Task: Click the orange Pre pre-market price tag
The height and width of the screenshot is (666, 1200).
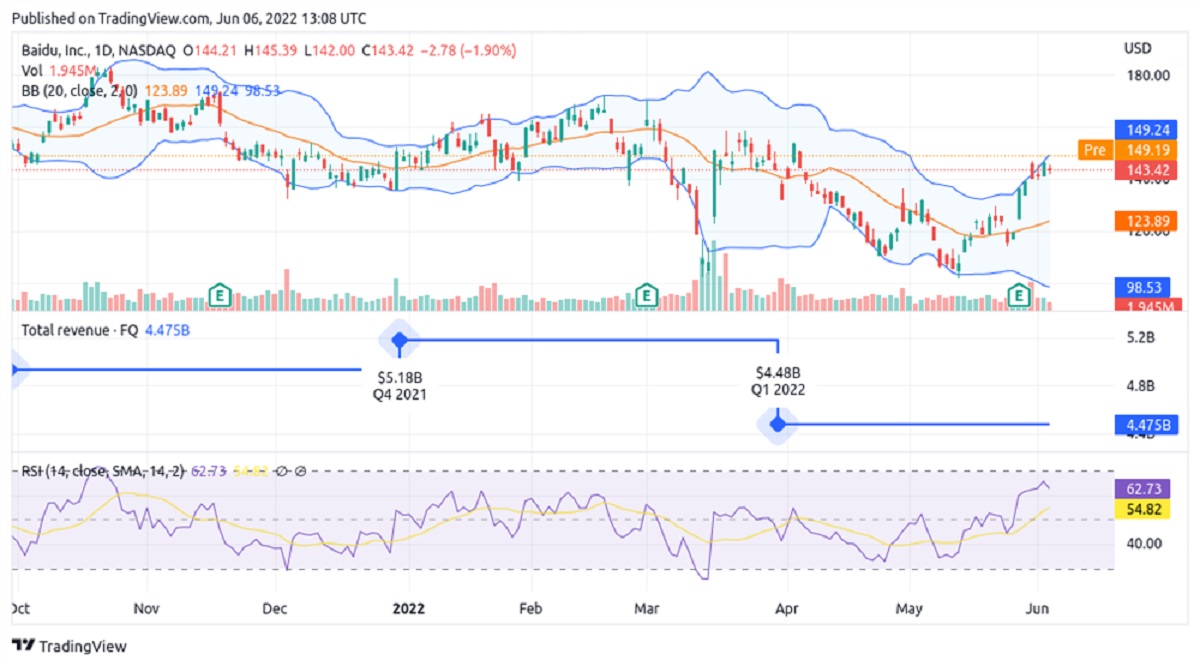Action: click(1094, 150)
